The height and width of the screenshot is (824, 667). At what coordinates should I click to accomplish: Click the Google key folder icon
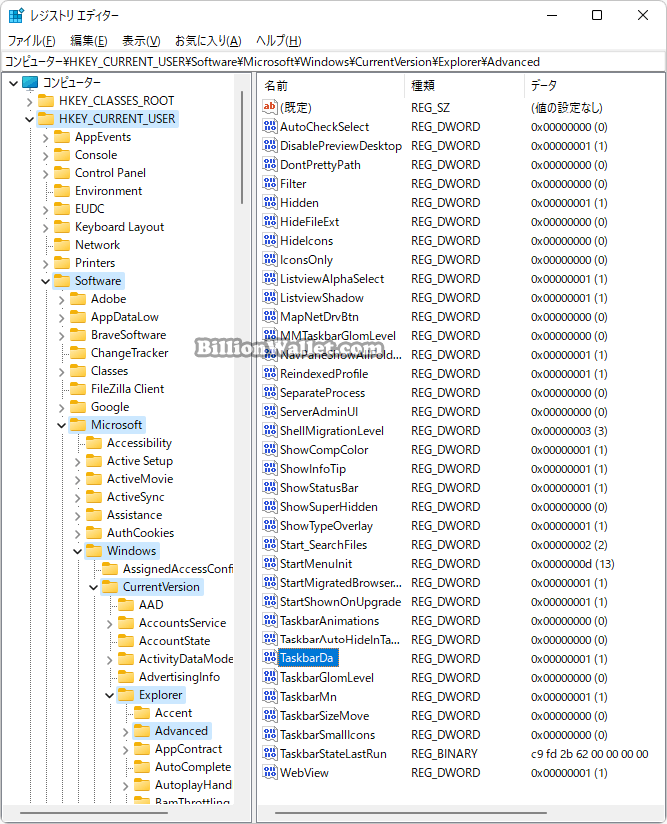pos(78,407)
